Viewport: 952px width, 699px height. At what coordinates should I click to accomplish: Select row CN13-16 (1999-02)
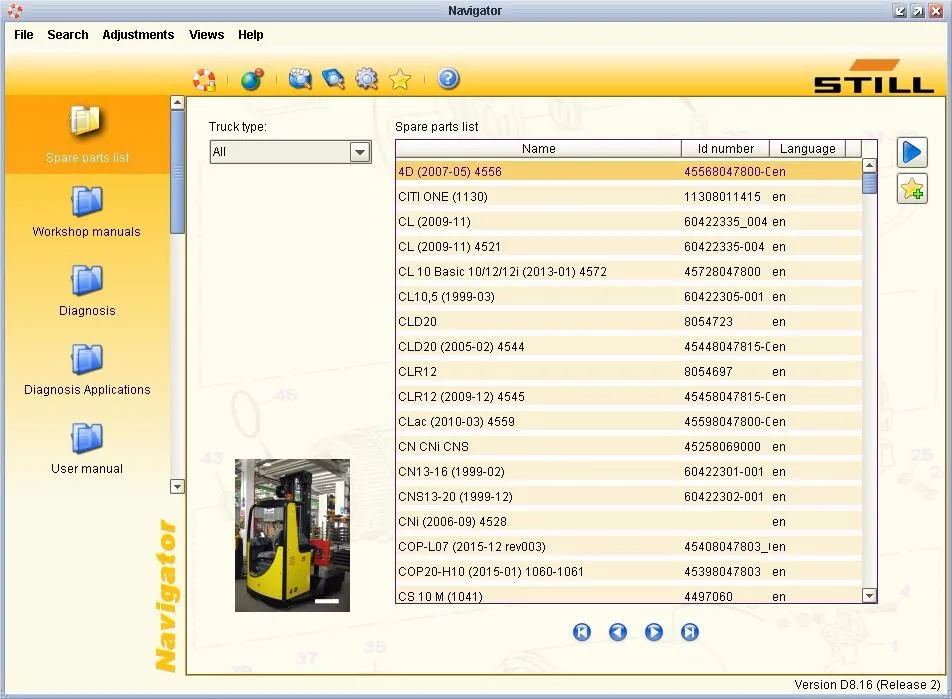(628, 471)
